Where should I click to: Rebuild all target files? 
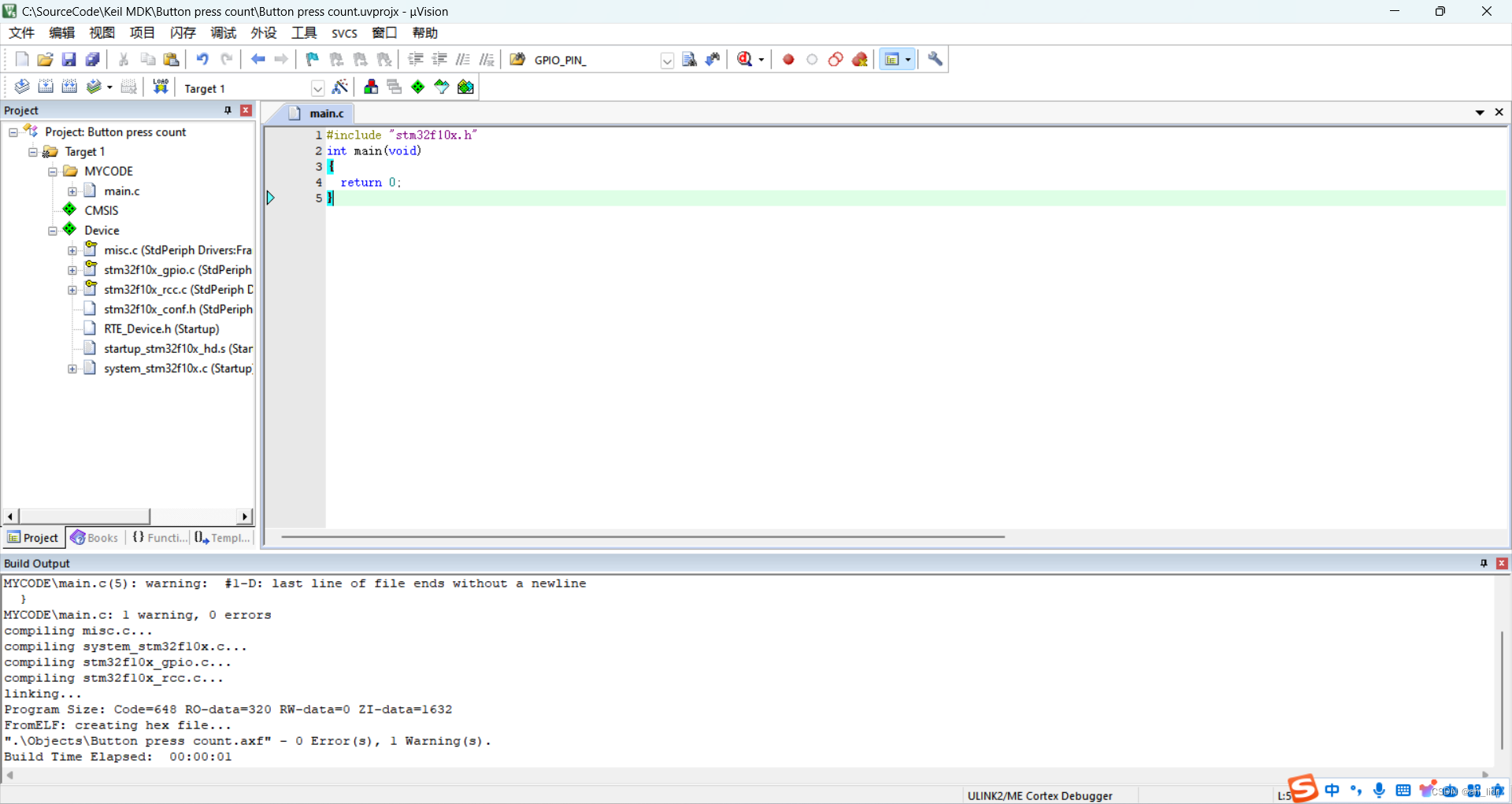[69, 87]
